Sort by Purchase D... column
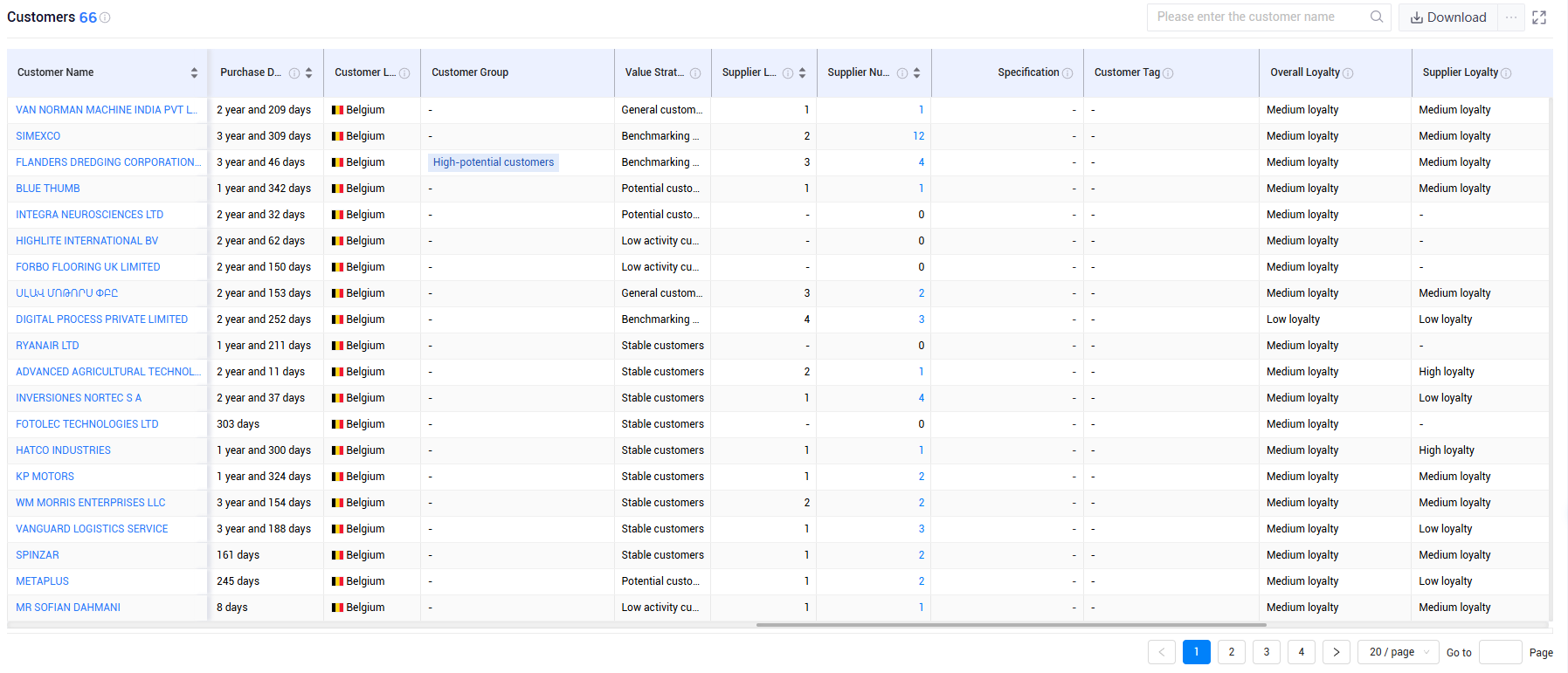 pos(308,73)
